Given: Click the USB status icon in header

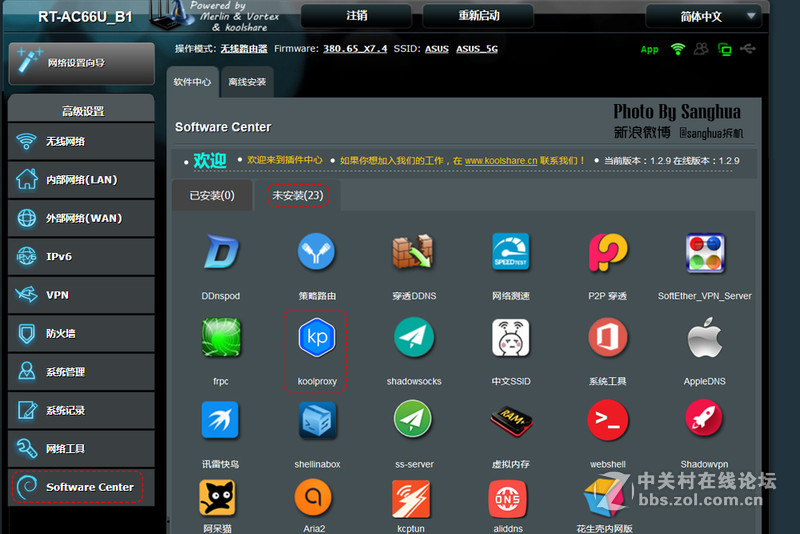Looking at the screenshot, I should point(748,49).
